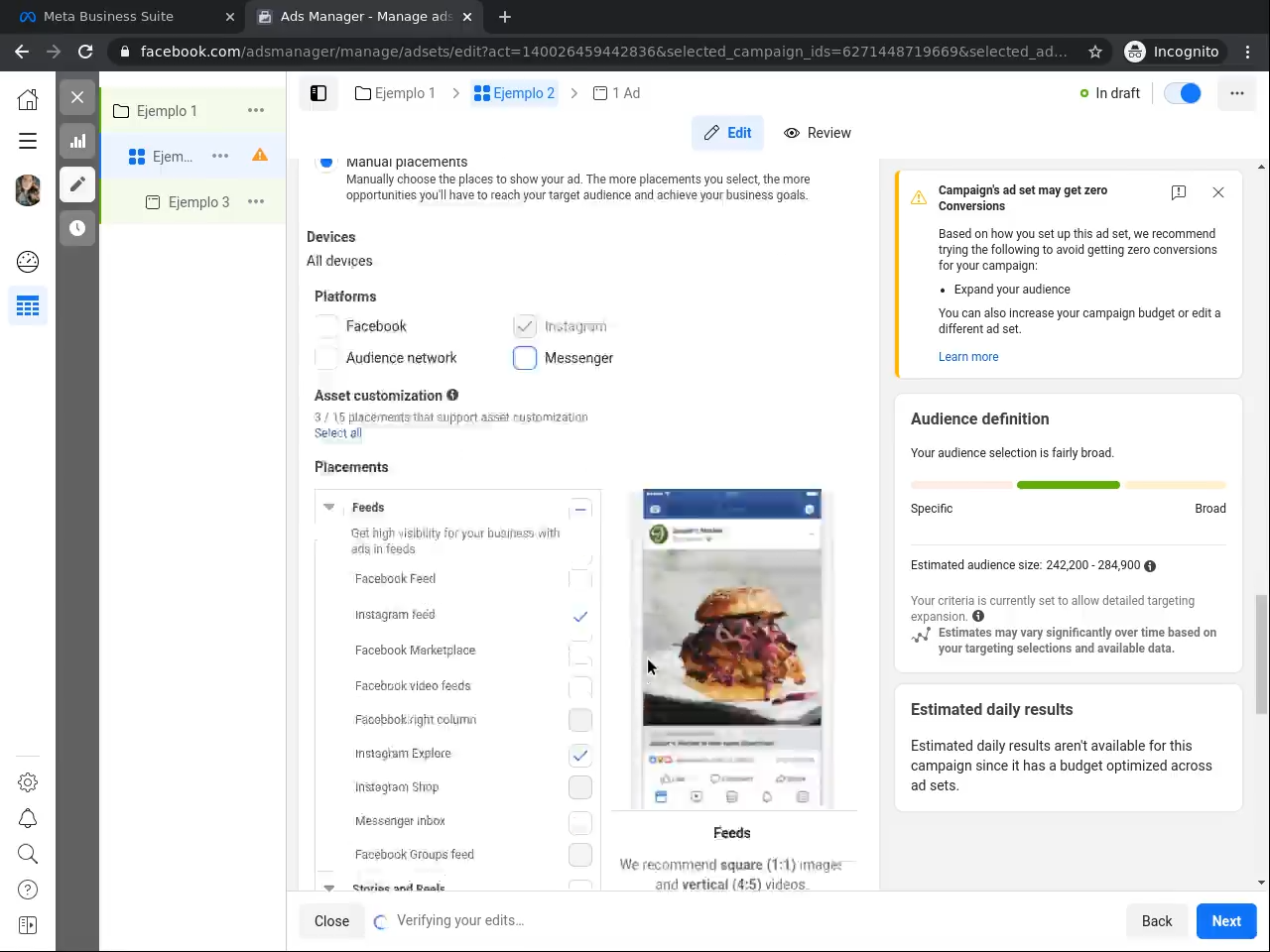
Task: Toggle the side panel layout icon
Action: point(318,93)
